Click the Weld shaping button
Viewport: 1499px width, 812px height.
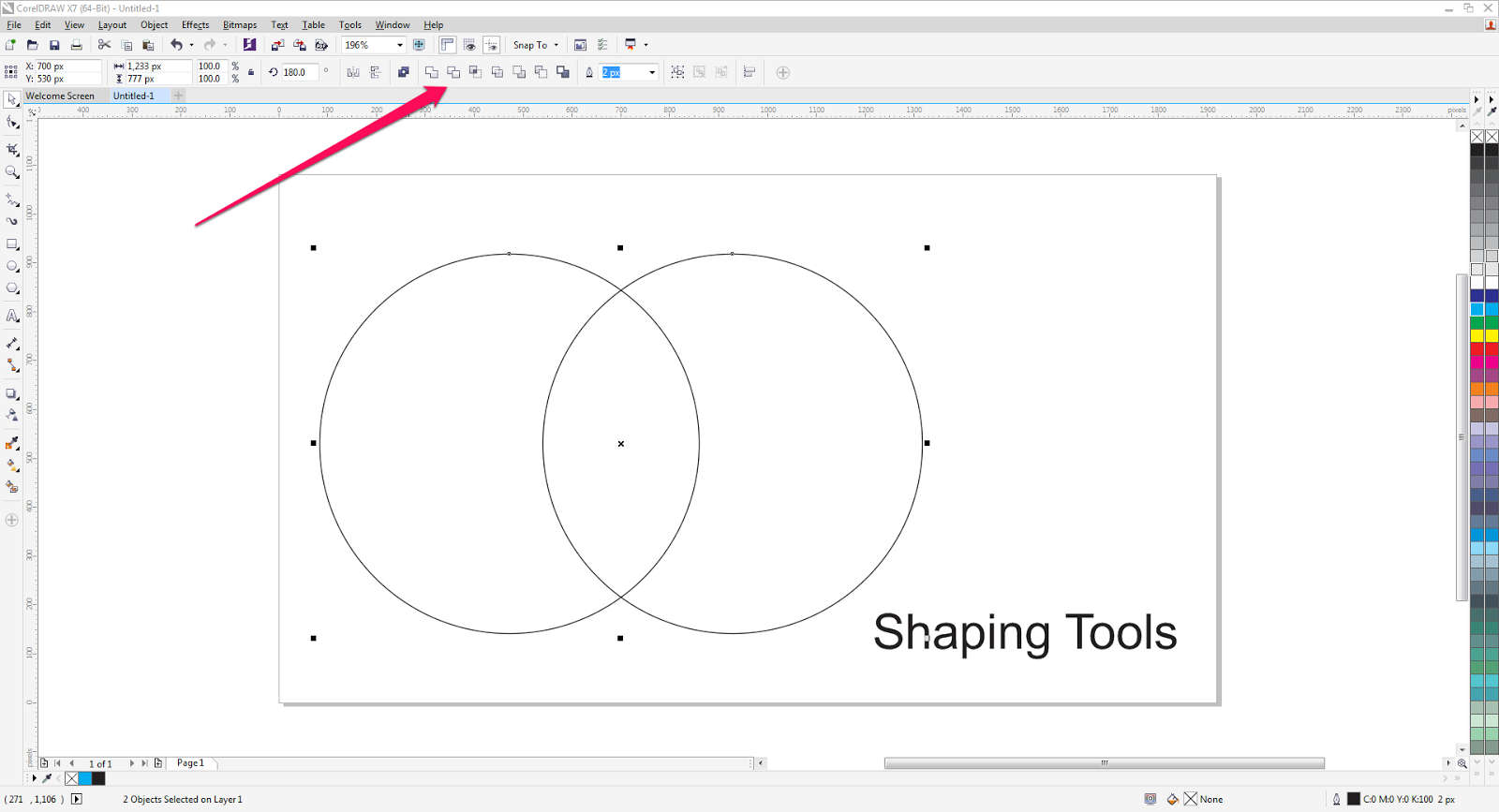432,72
